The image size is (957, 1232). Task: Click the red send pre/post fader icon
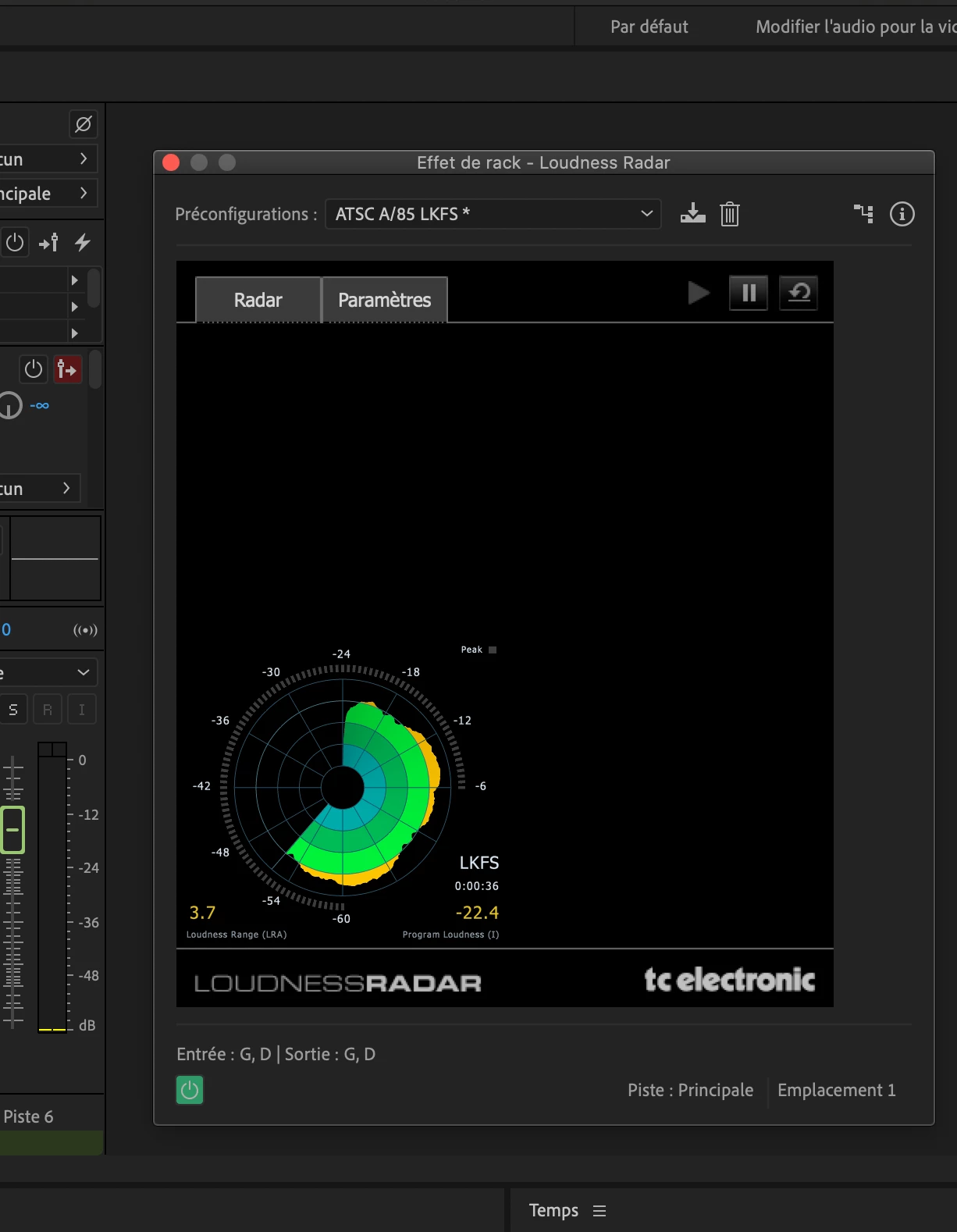tap(68, 369)
